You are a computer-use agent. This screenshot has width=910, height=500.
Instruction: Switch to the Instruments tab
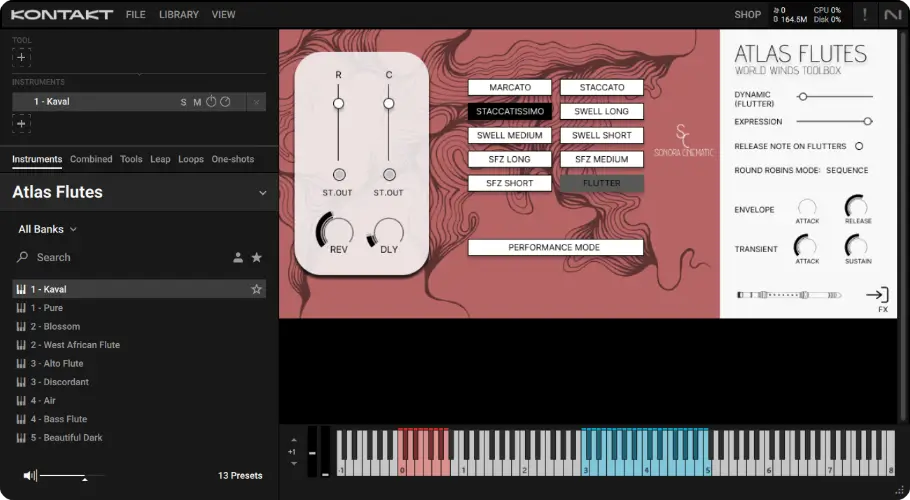pyautogui.click(x=37, y=159)
